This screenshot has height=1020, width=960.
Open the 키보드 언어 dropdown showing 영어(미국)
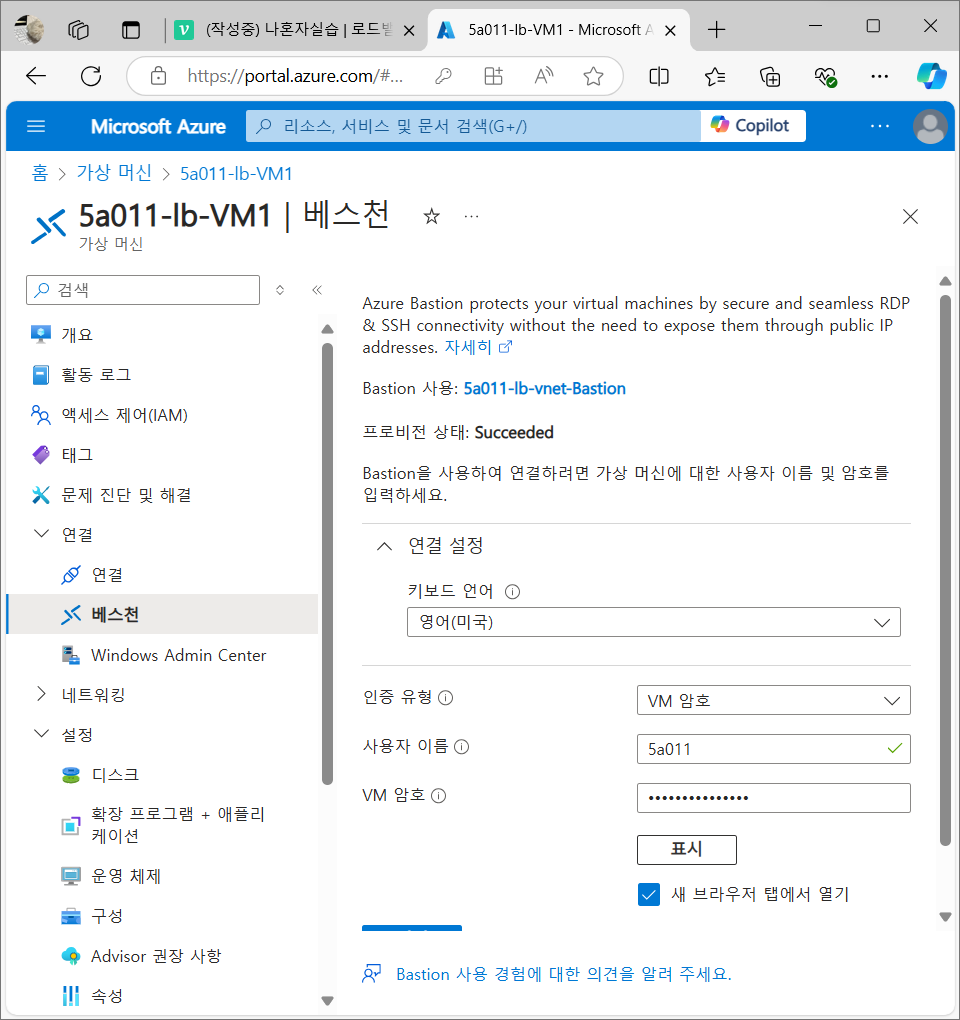tap(654, 623)
